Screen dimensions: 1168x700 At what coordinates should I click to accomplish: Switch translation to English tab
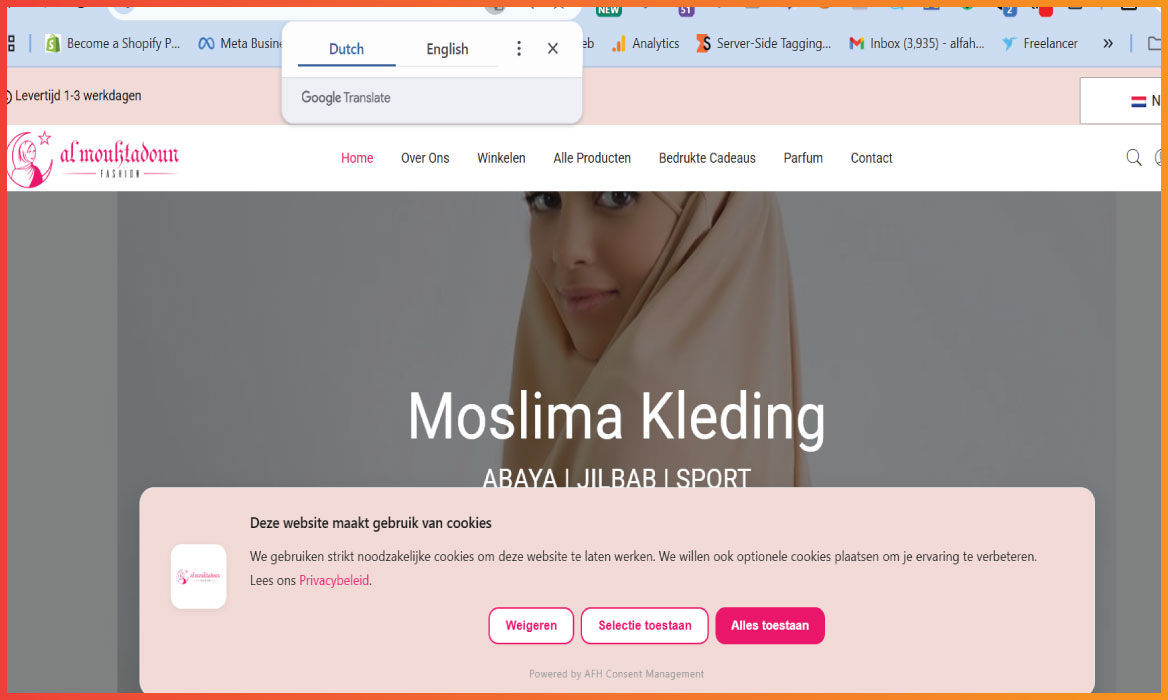point(447,49)
